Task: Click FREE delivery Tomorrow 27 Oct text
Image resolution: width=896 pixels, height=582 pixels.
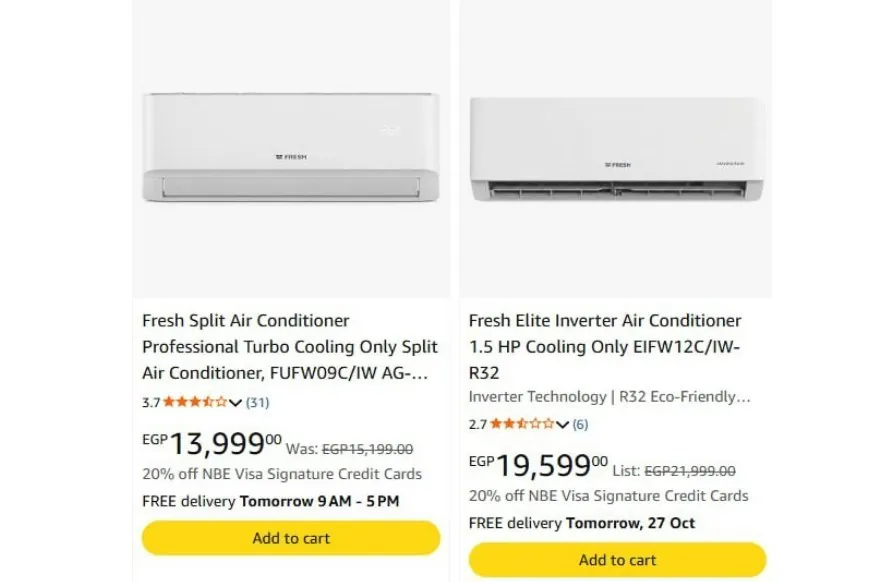Action: [x=582, y=523]
